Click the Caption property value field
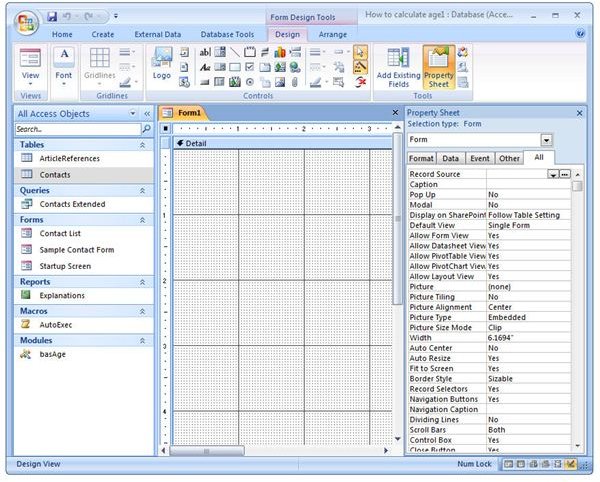This screenshot has height=482, width=600. [528, 185]
